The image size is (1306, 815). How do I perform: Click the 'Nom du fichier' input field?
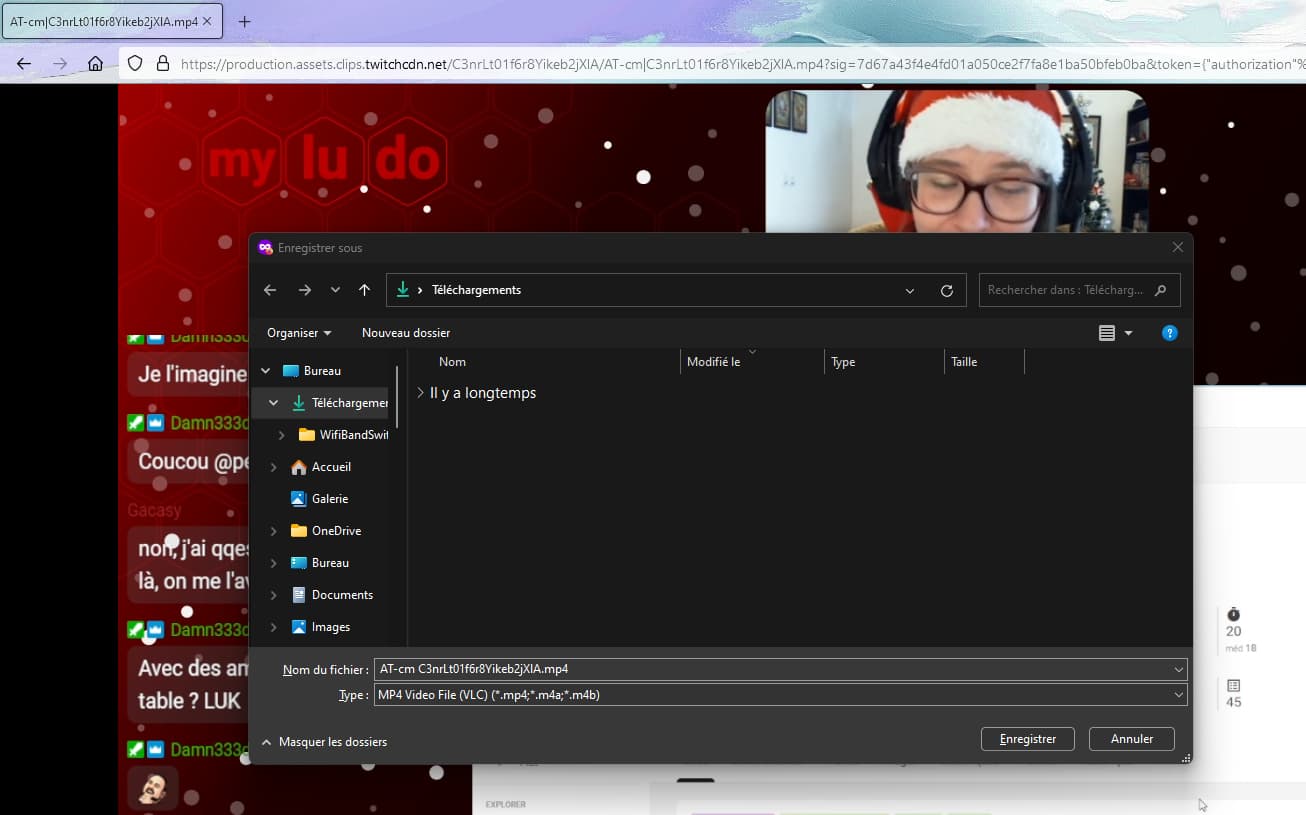pos(780,669)
